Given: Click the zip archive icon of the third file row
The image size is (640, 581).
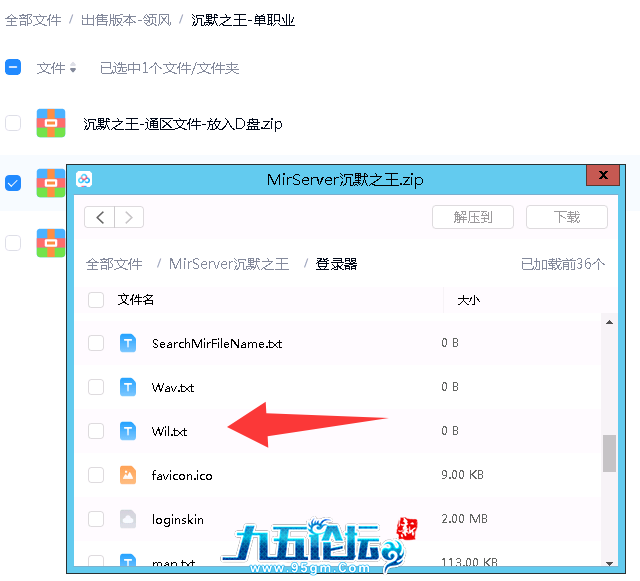Looking at the screenshot, I should (x=51, y=243).
